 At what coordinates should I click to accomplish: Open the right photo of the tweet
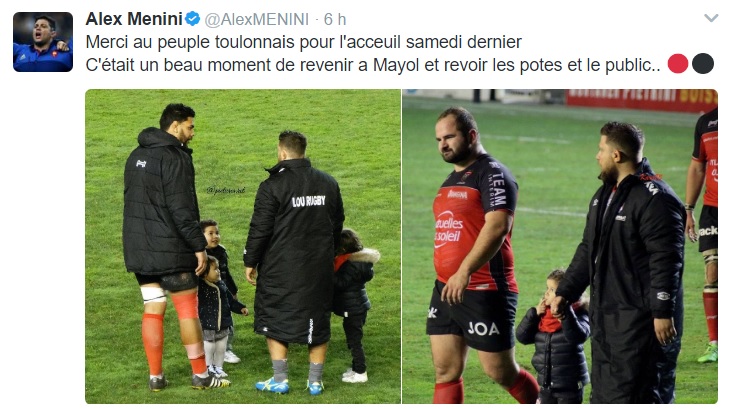560,247
